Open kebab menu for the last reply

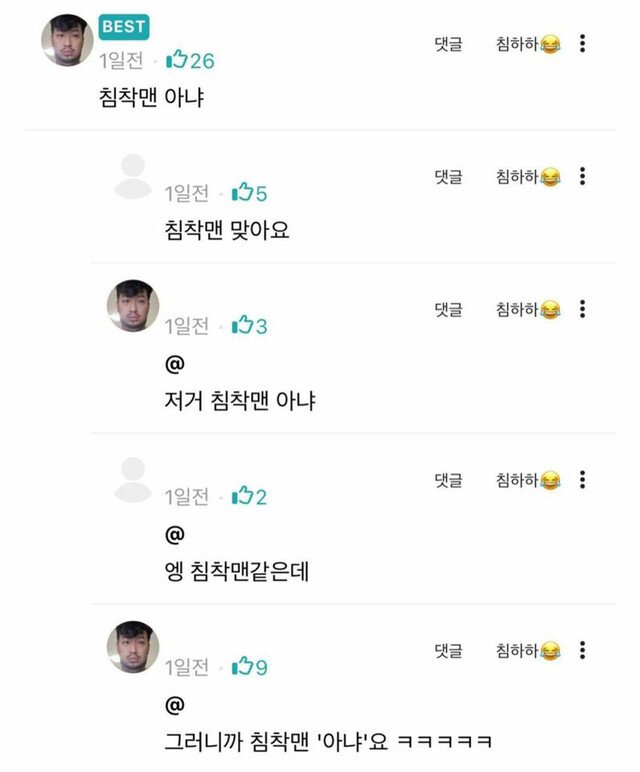(x=583, y=650)
